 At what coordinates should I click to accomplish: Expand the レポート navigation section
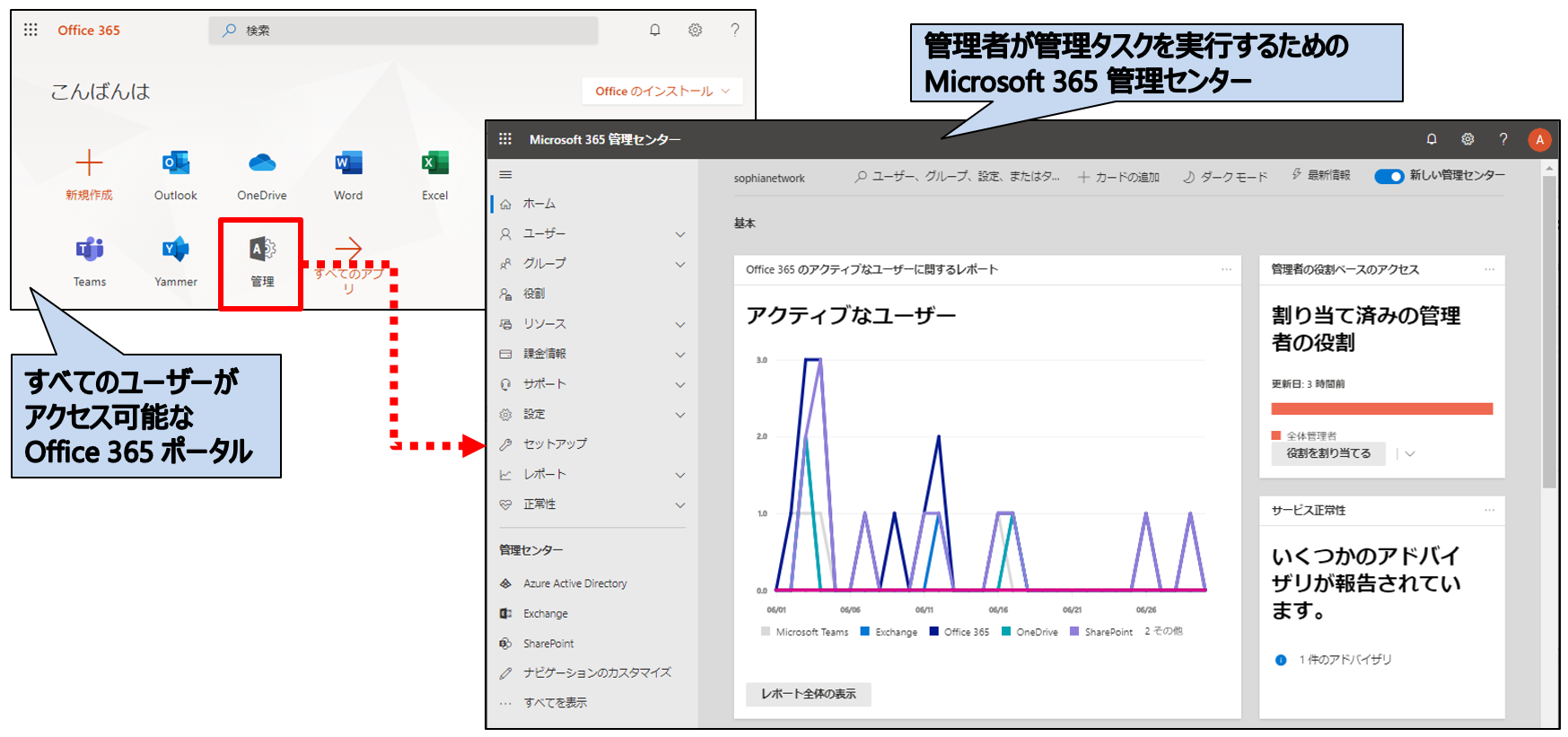680,475
